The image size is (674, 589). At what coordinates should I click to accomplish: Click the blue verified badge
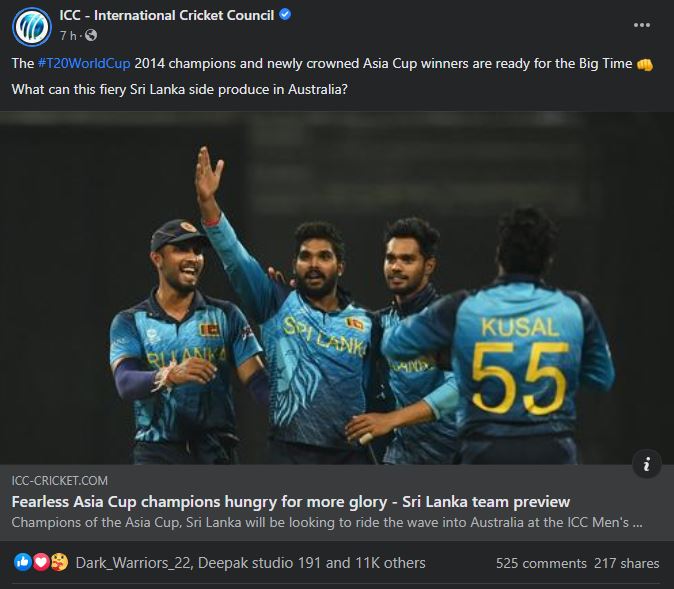click(x=285, y=15)
